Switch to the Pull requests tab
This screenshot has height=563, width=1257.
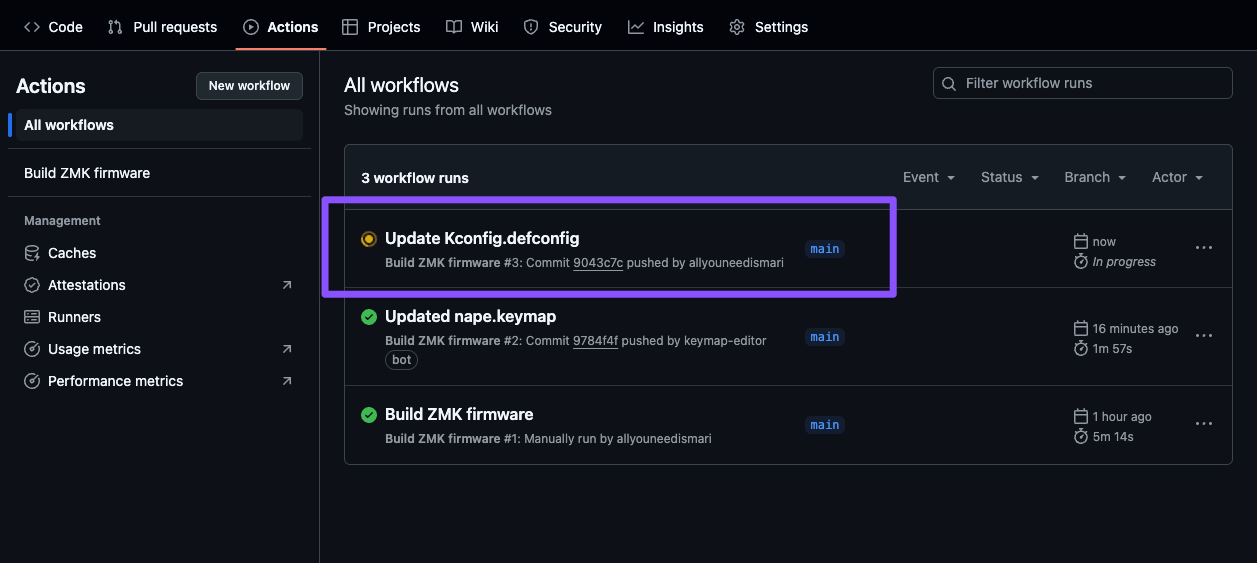click(x=162, y=27)
